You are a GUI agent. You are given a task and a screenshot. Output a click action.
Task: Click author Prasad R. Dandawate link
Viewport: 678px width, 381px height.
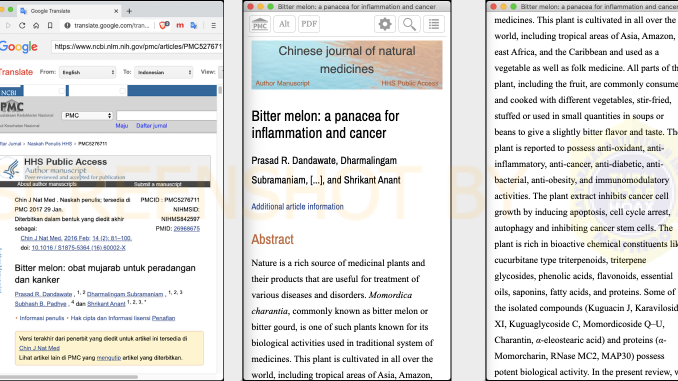coord(43,294)
